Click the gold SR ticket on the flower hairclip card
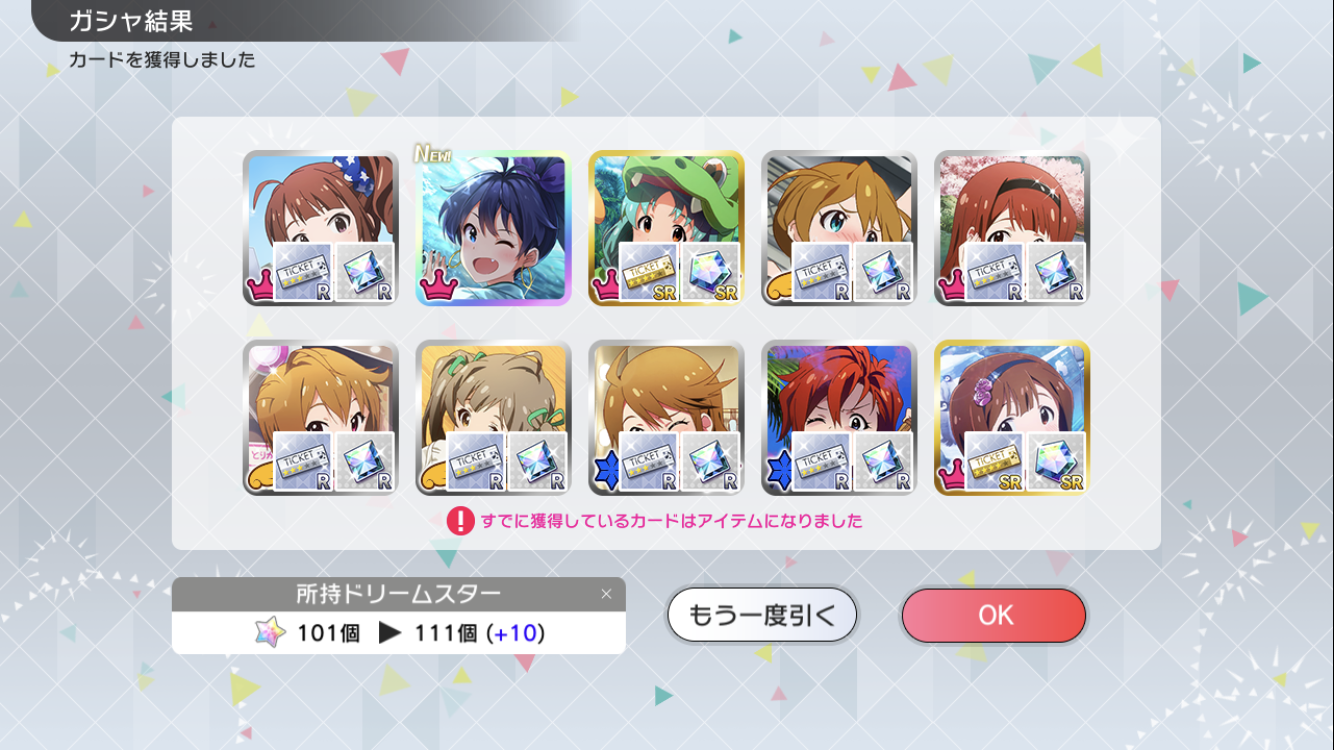Screen dimensions: 1334x750 (x=995, y=462)
